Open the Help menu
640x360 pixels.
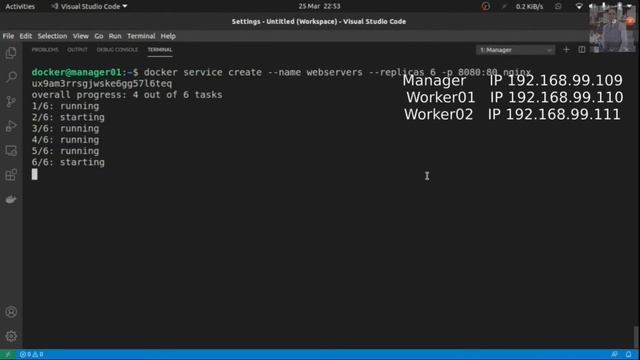click(168, 36)
